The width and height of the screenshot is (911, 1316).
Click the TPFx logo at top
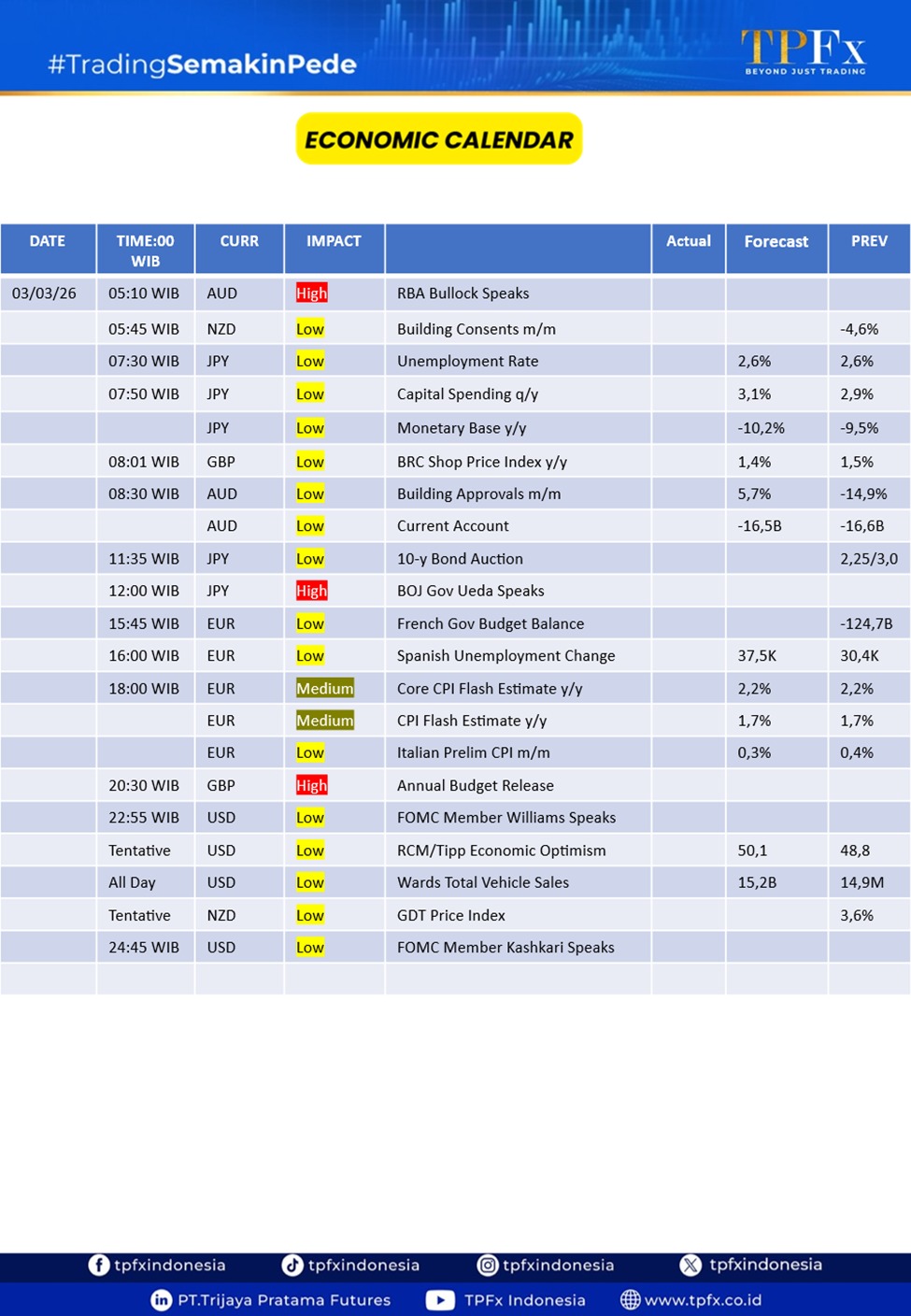click(804, 51)
